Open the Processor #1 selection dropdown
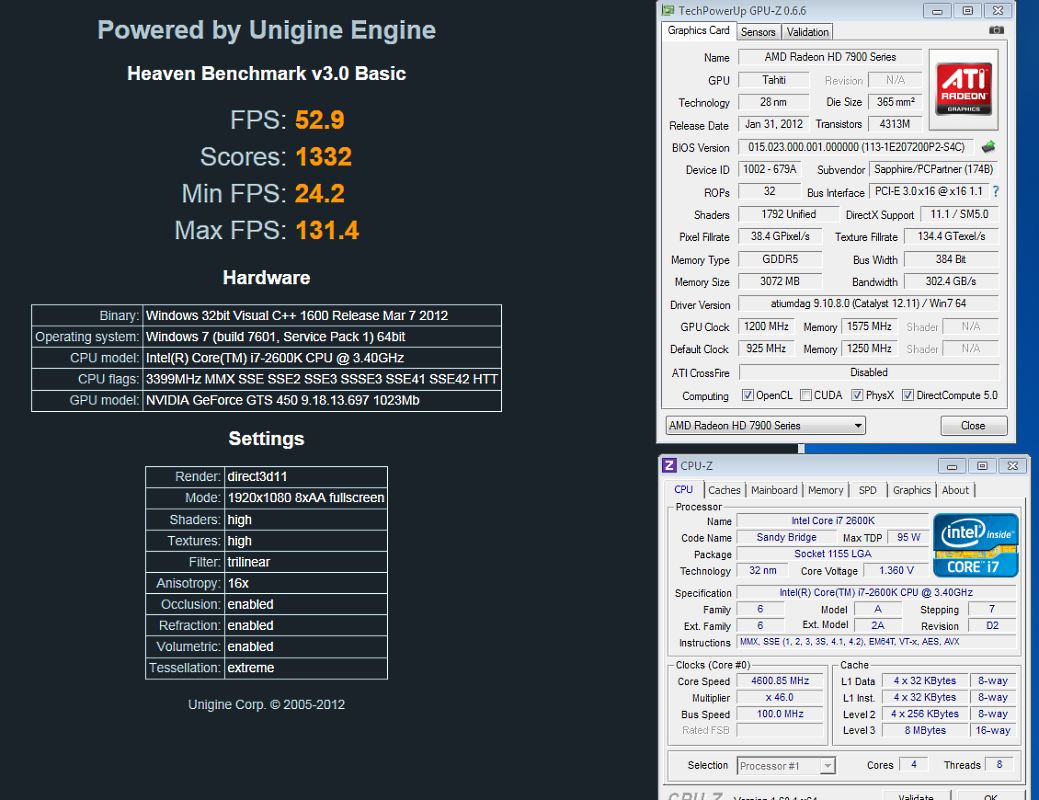The image size is (1039, 800). coord(785,766)
